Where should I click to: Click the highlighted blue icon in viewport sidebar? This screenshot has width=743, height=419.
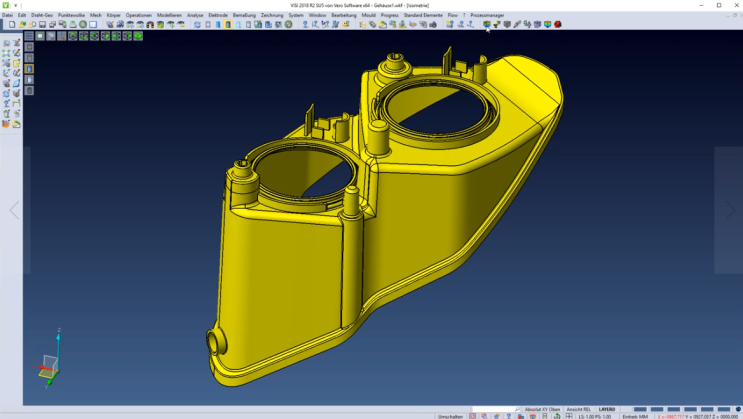(x=29, y=69)
